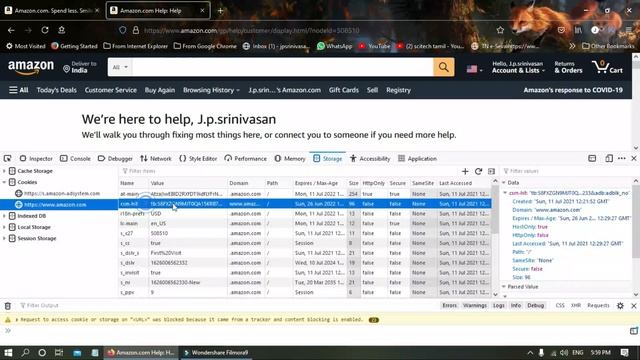This screenshot has width=640, height=360.
Task: Switch to the Debugger tab
Action: tap(115, 158)
